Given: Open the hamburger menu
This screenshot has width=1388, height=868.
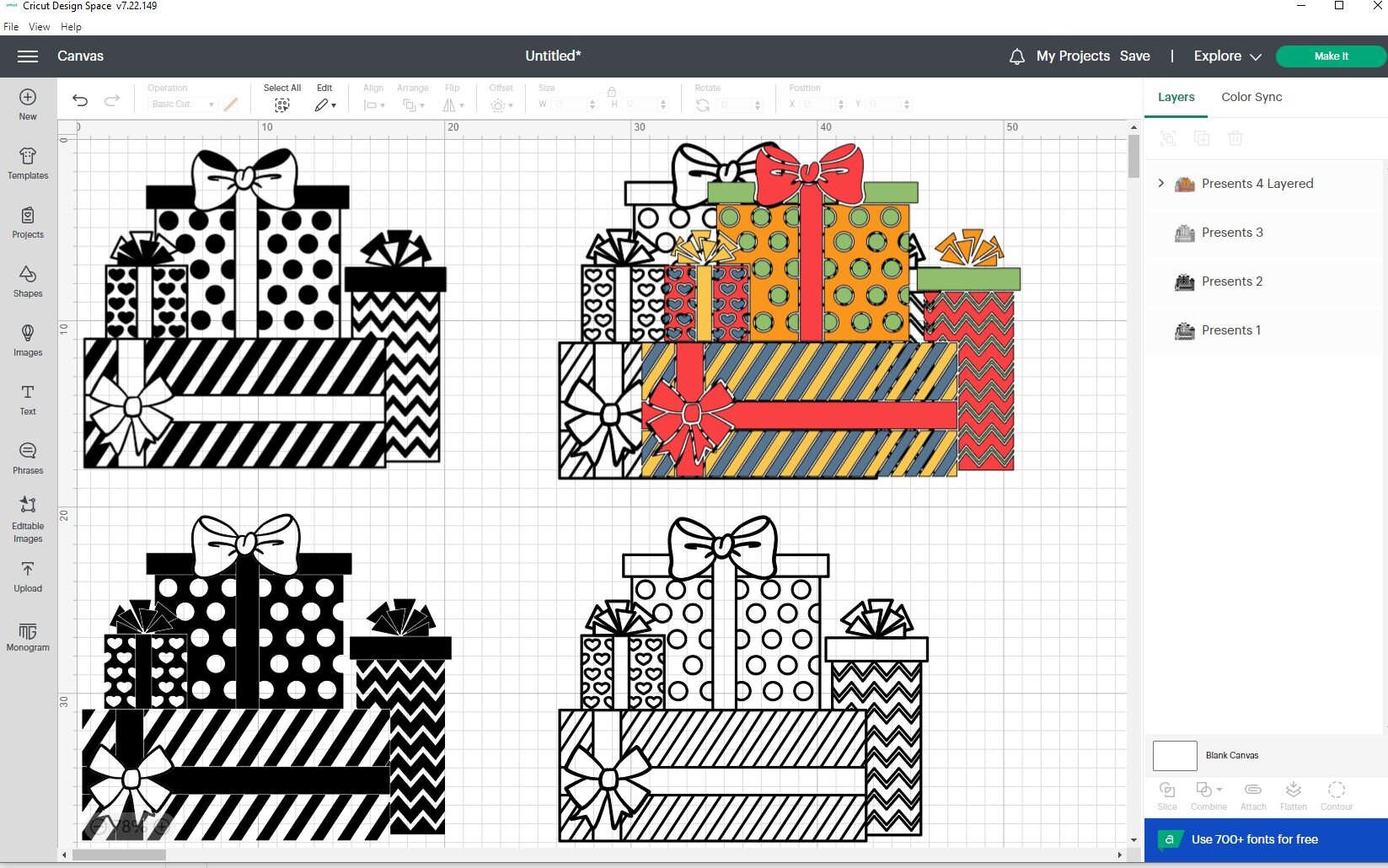Looking at the screenshot, I should [x=28, y=56].
